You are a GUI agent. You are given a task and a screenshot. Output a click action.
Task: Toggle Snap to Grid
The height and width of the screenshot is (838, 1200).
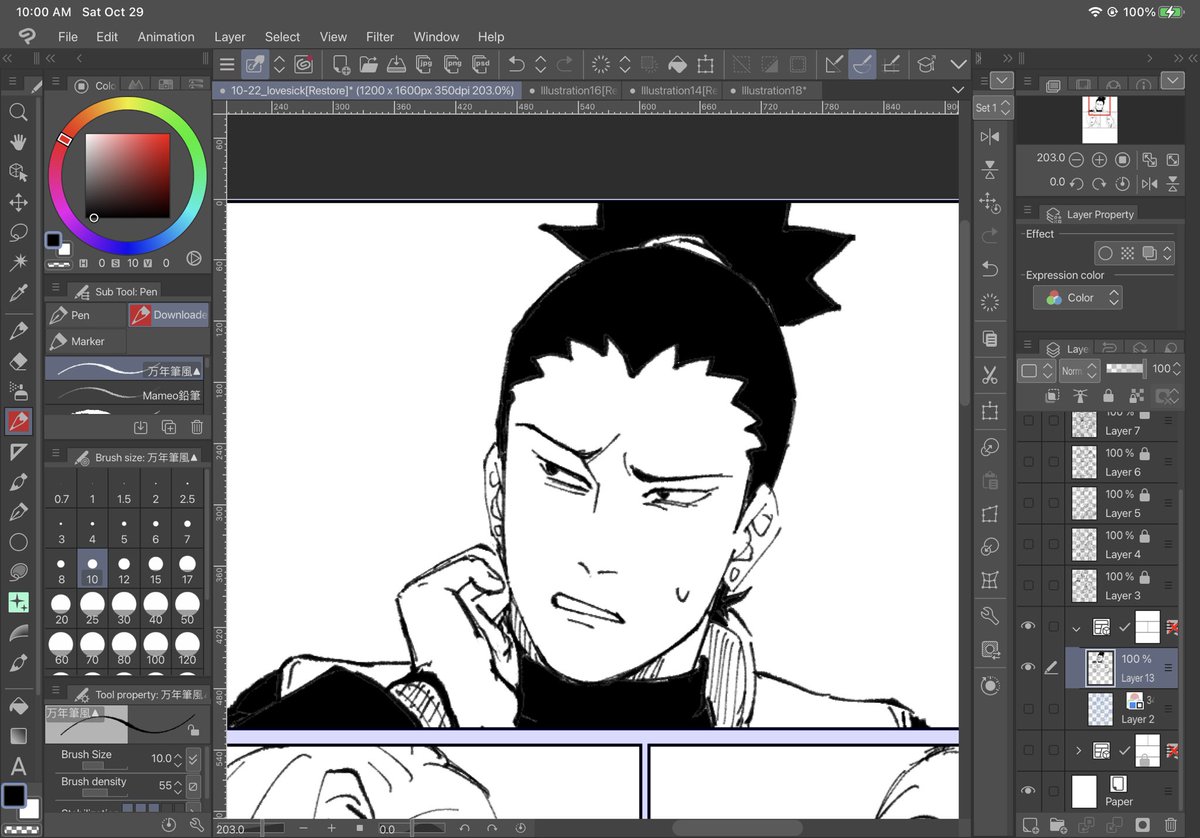tap(892, 64)
